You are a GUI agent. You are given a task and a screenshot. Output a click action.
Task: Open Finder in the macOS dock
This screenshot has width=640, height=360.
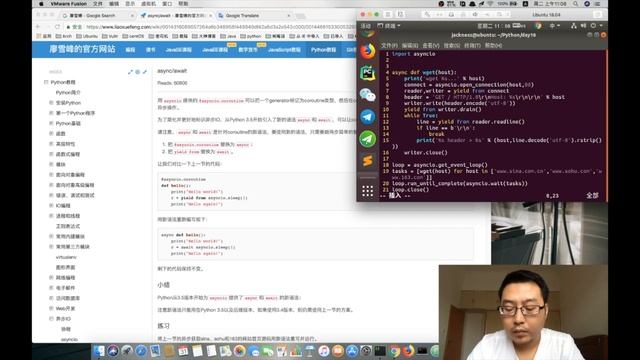[x=99, y=351]
